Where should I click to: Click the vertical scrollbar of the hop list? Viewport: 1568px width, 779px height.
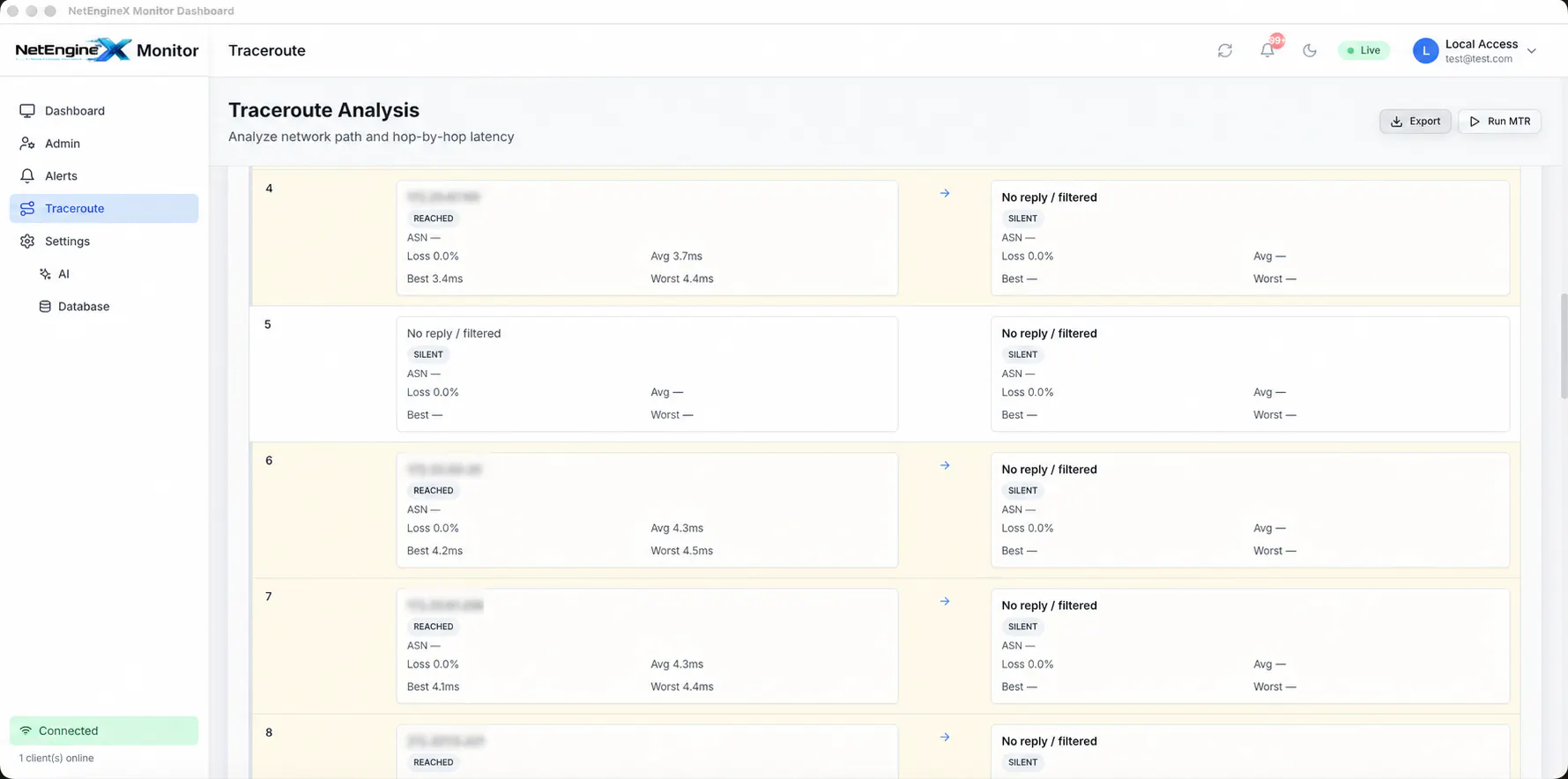click(1564, 345)
